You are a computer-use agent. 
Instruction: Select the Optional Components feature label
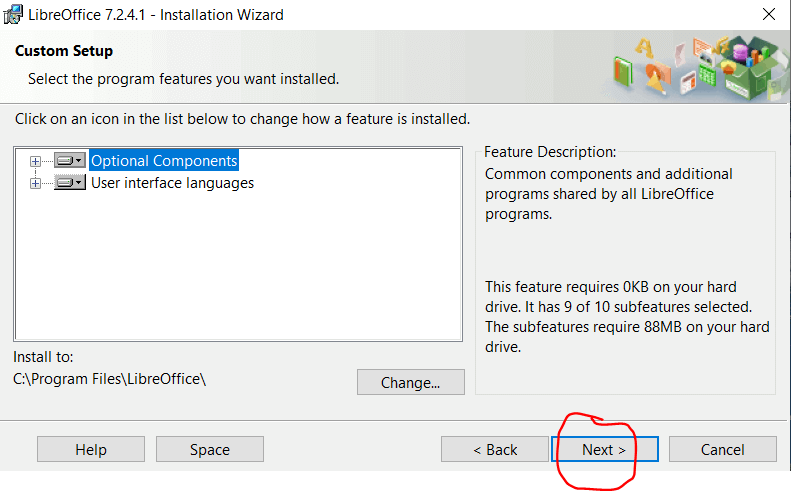(x=164, y=160)
